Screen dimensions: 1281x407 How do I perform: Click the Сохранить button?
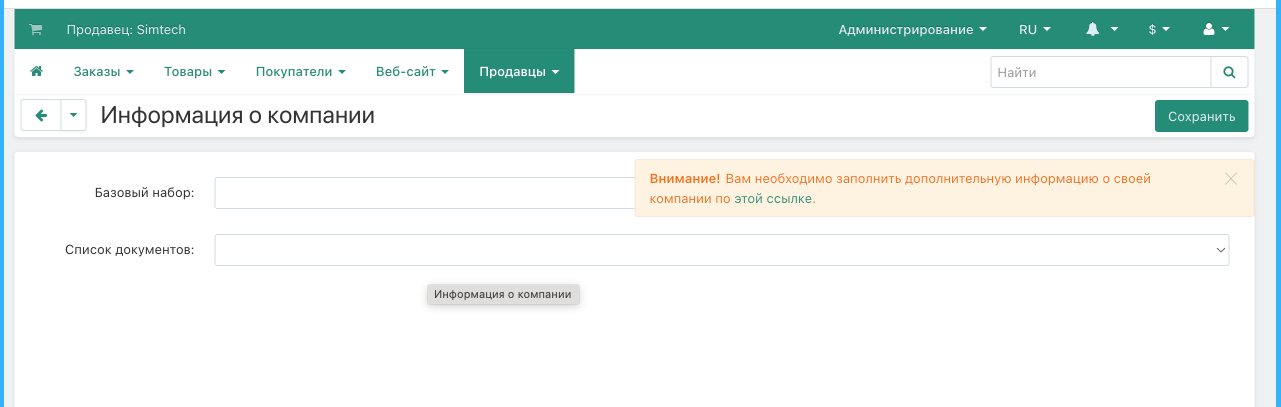click(x=1201, y=116)
